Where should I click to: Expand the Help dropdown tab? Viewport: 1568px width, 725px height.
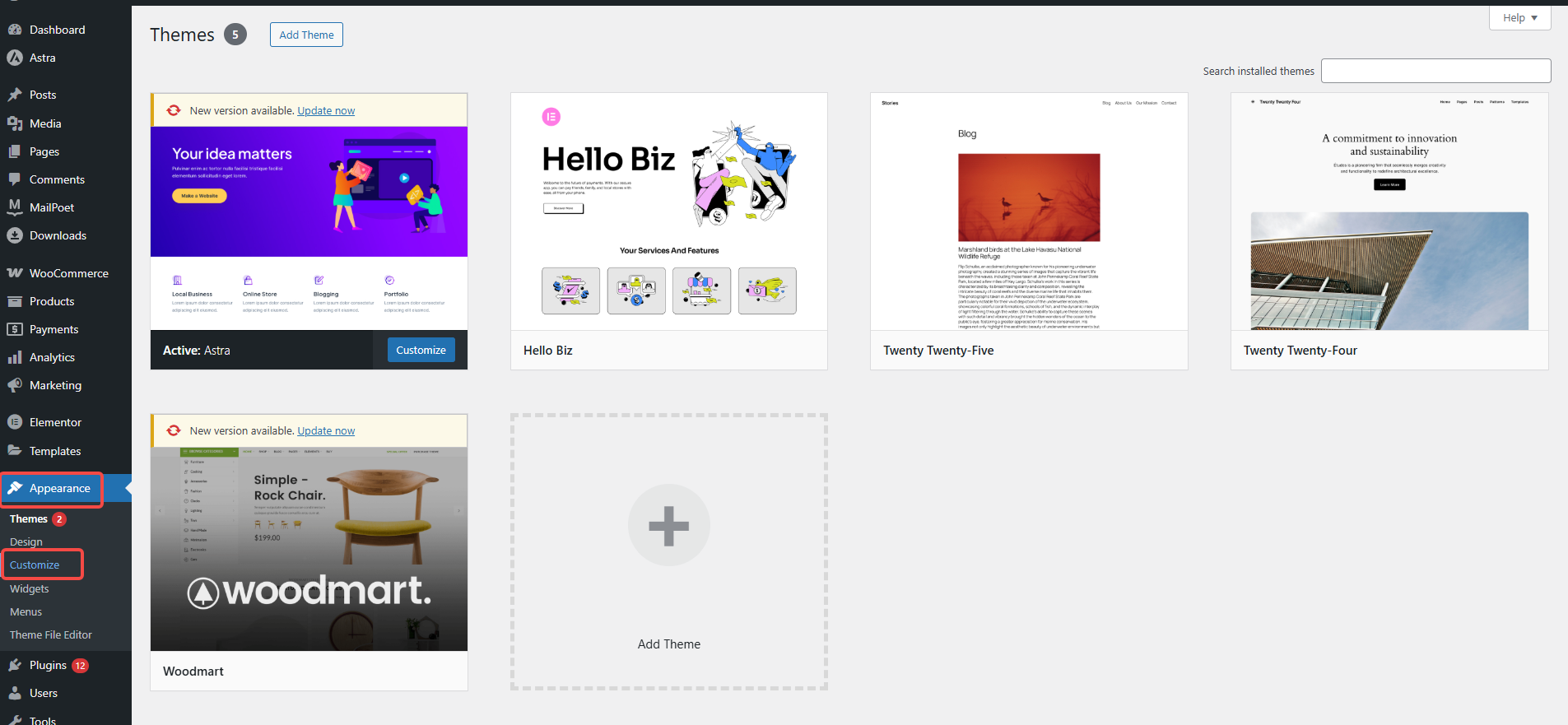point(1519,18)
